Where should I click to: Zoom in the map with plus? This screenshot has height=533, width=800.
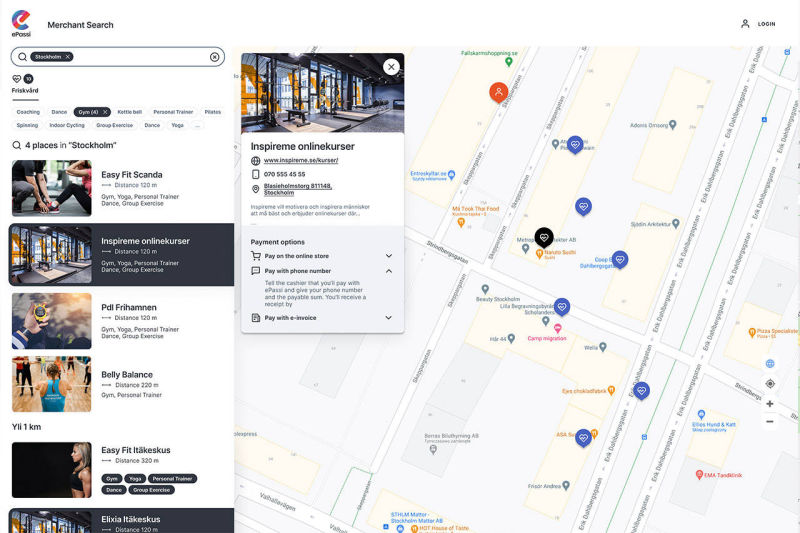[770, 403]
